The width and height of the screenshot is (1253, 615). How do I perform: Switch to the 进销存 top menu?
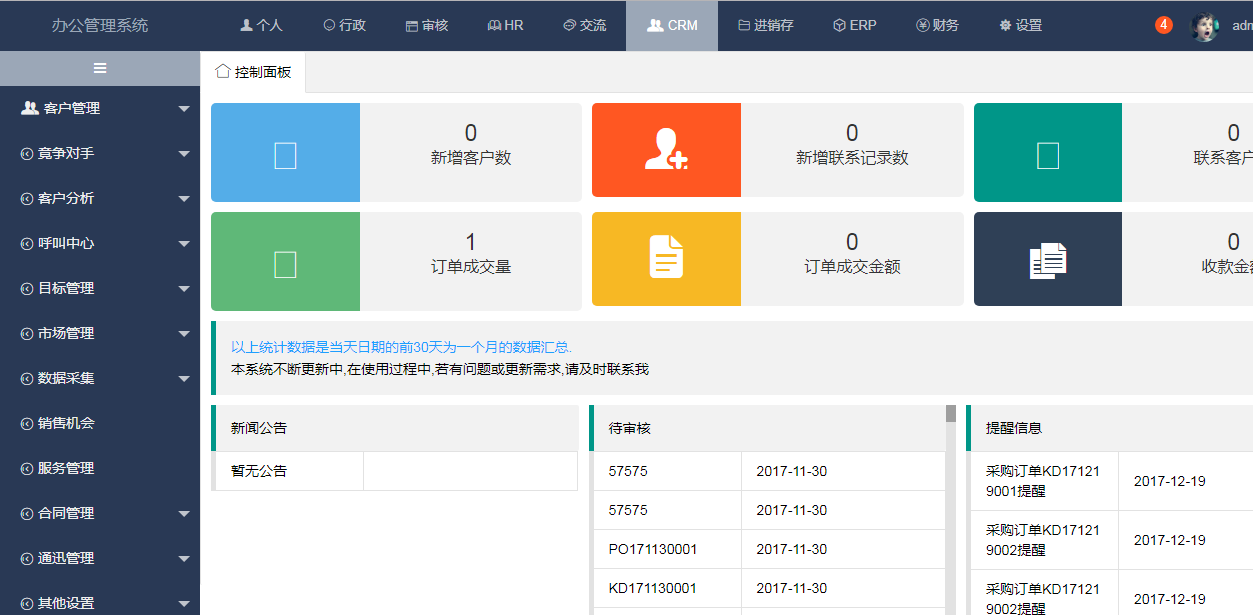765,25
